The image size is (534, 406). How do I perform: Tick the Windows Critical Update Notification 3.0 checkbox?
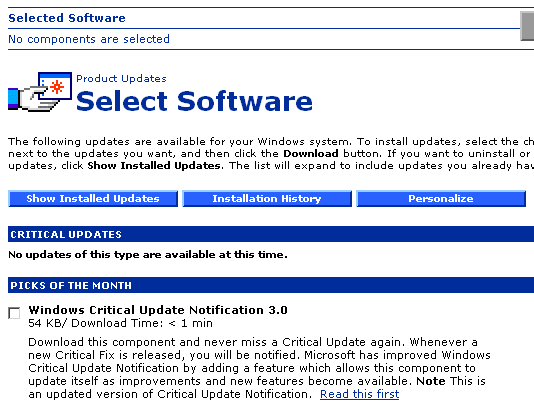coord(14,313)
